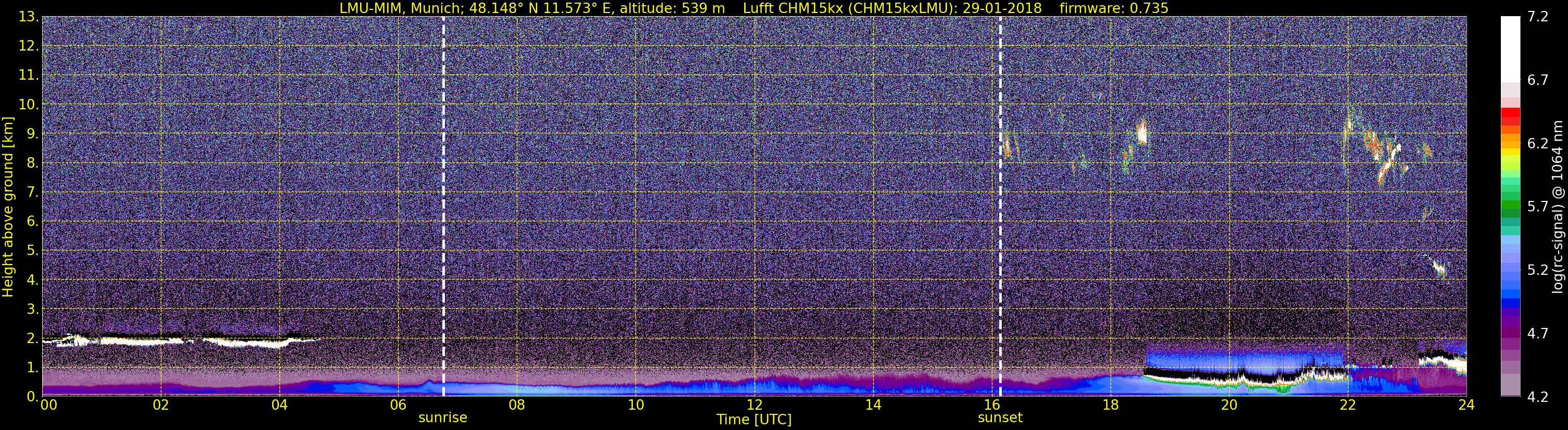Click the height axis tick label '7.'
This screenshot has height=430, width=1568.
coord(33,193)
